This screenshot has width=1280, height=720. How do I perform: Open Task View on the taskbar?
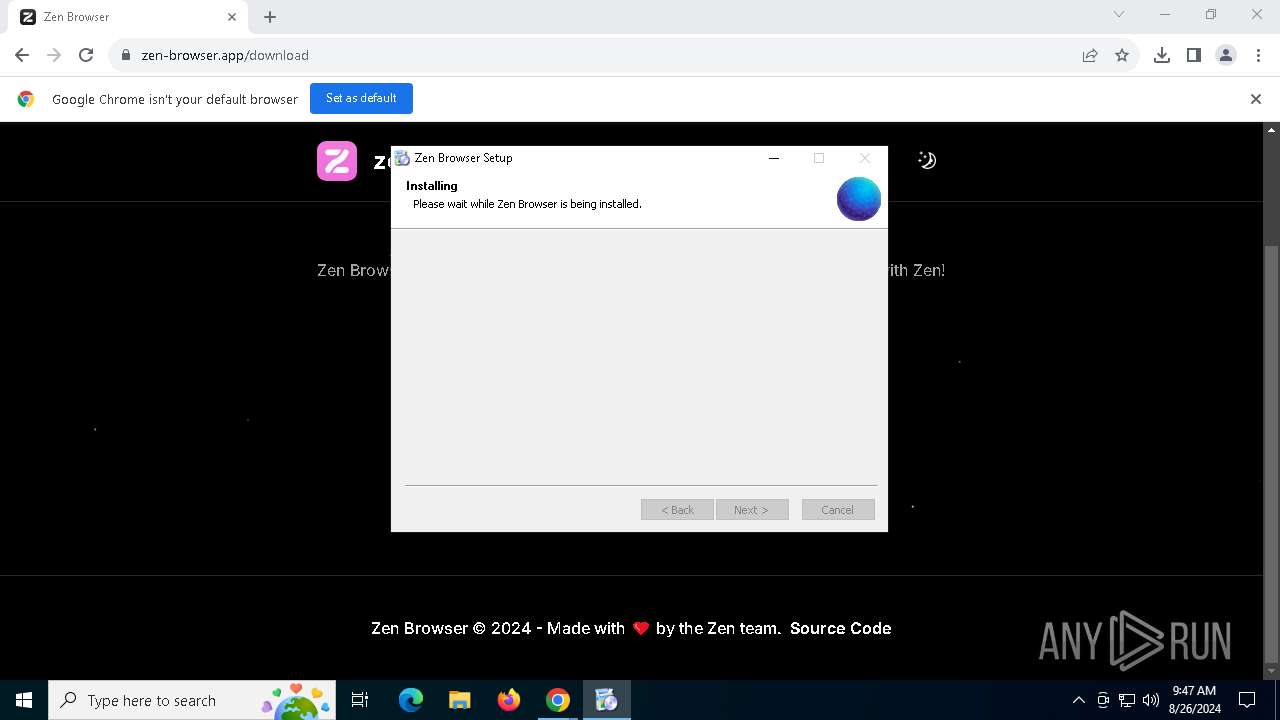pos(360,700)
